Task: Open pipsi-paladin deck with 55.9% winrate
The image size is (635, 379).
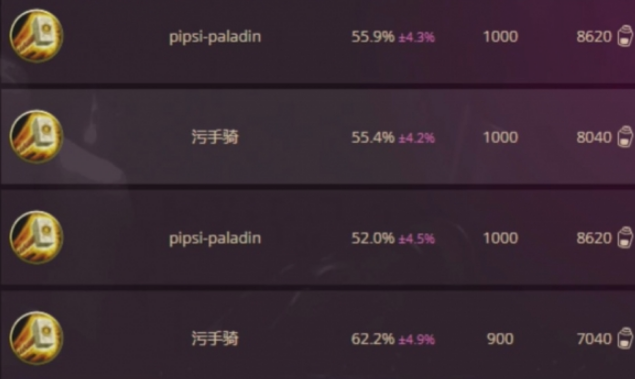Action: tap(215, 37)
